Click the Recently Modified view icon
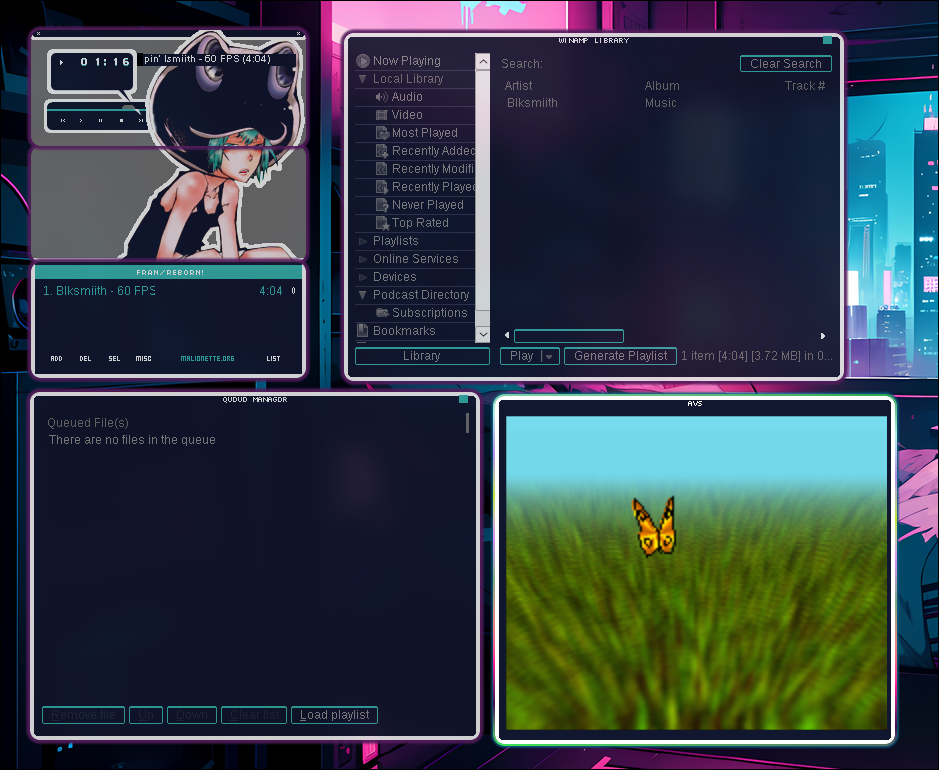 [382, 169]
